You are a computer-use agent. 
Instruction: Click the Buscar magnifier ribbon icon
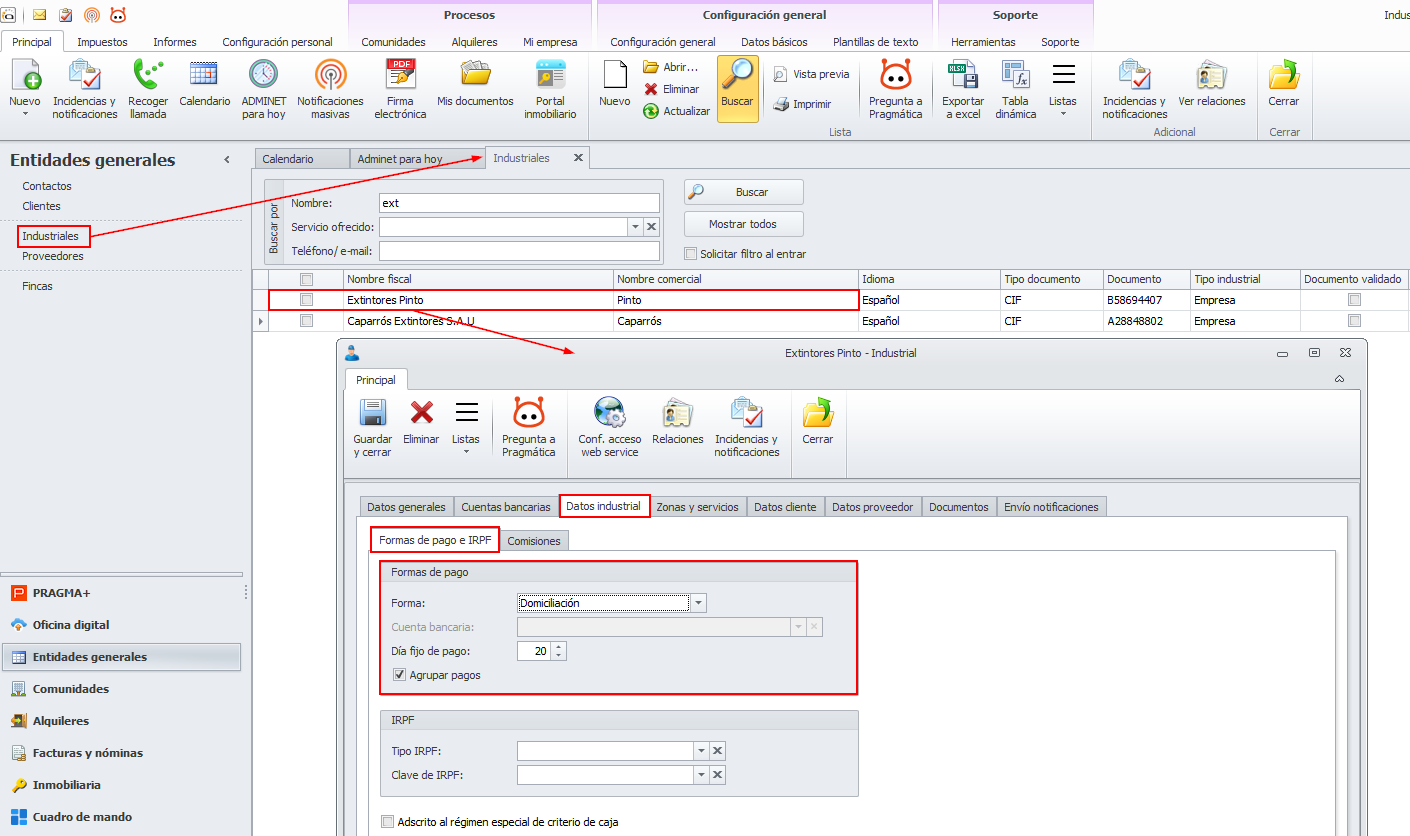pyautogui.click(x=737, y=88)
